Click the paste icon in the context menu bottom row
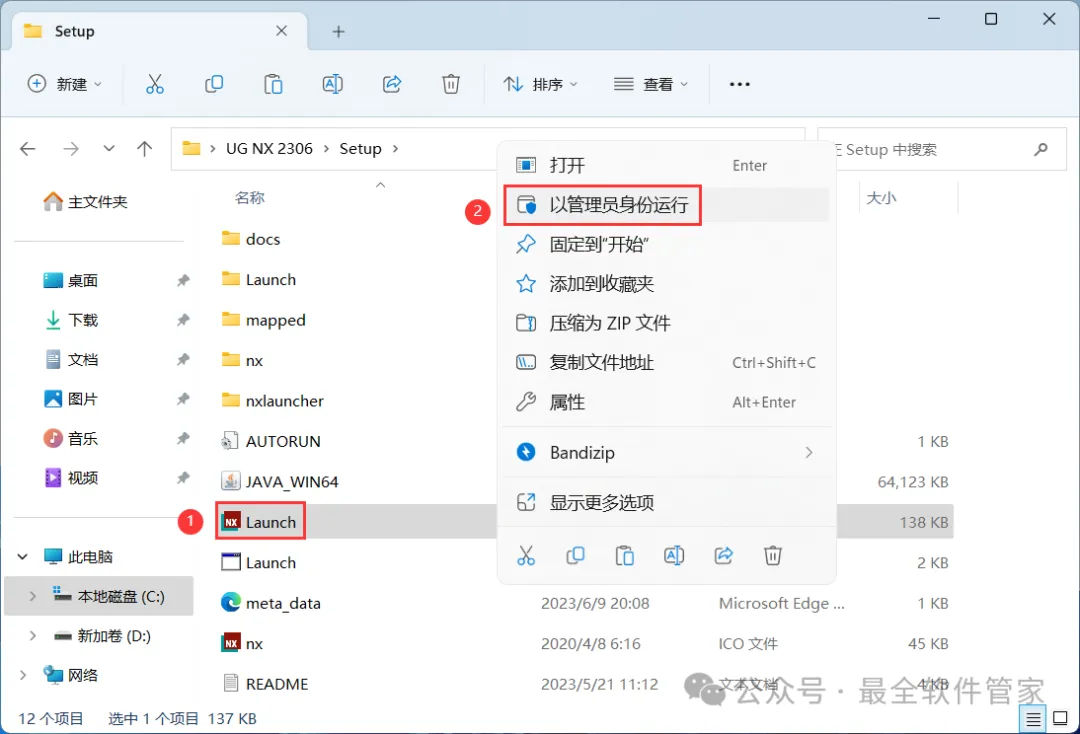1080x734 pixels. 625,556
